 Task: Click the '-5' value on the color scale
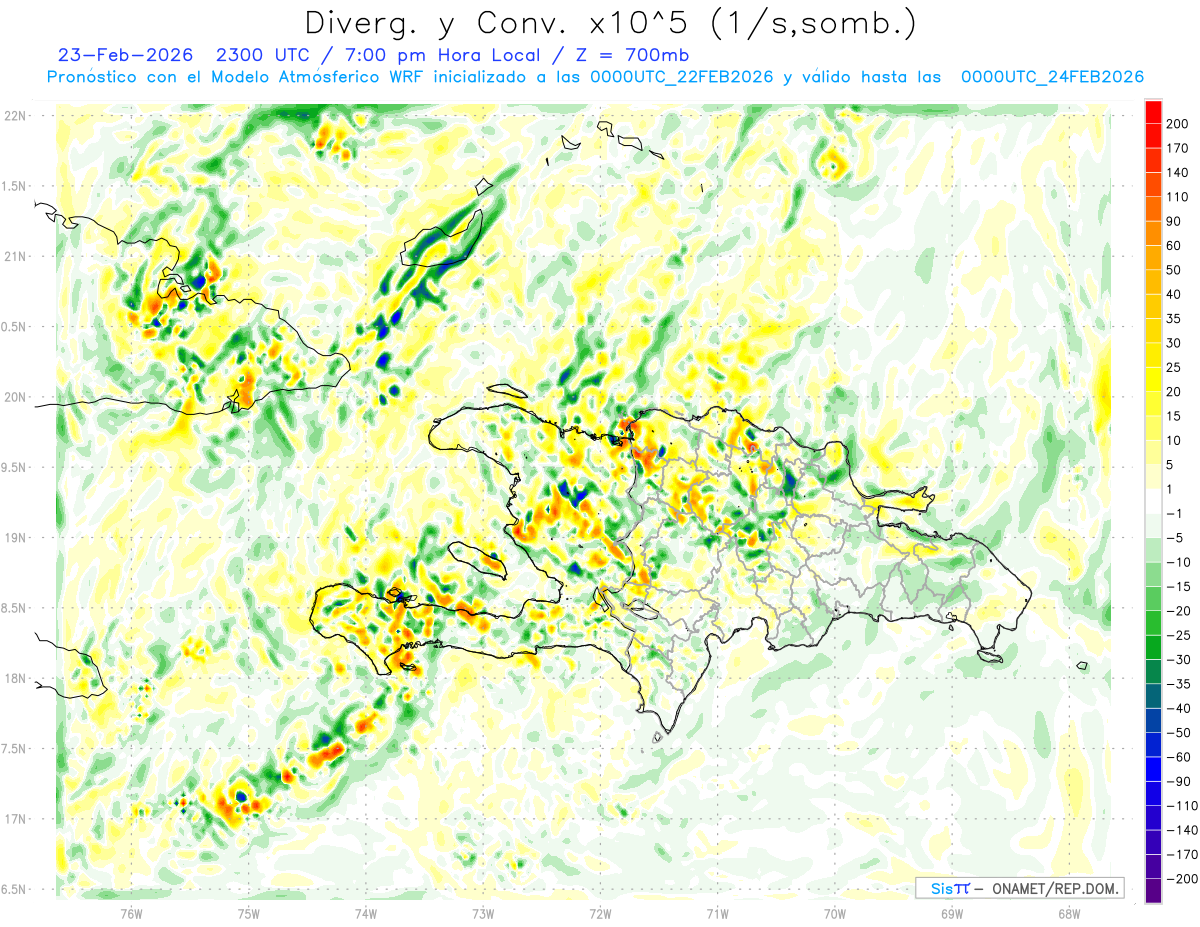1174,538
